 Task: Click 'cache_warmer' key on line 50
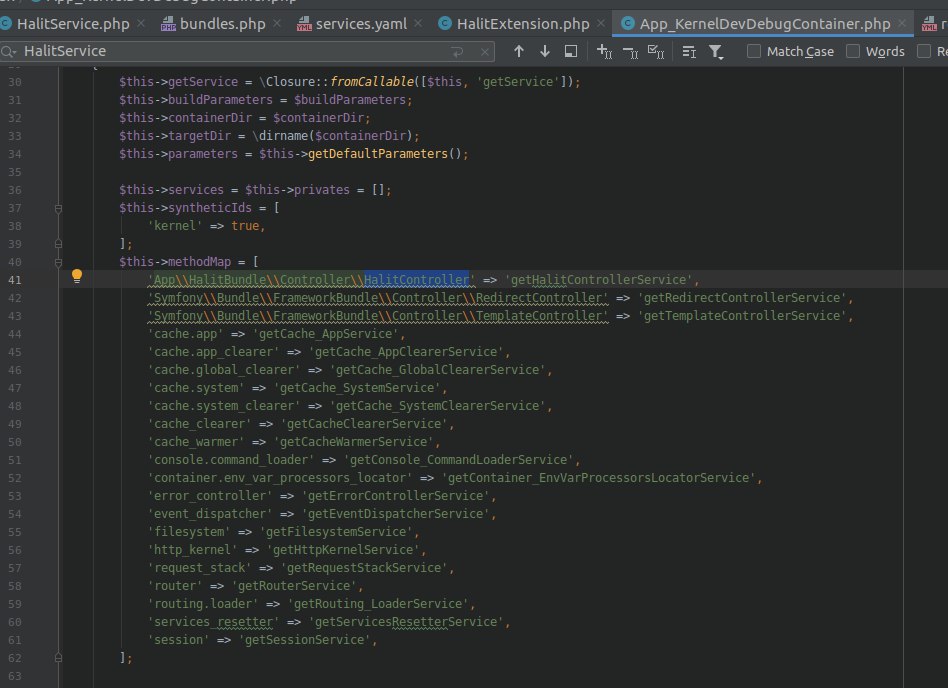196,442
